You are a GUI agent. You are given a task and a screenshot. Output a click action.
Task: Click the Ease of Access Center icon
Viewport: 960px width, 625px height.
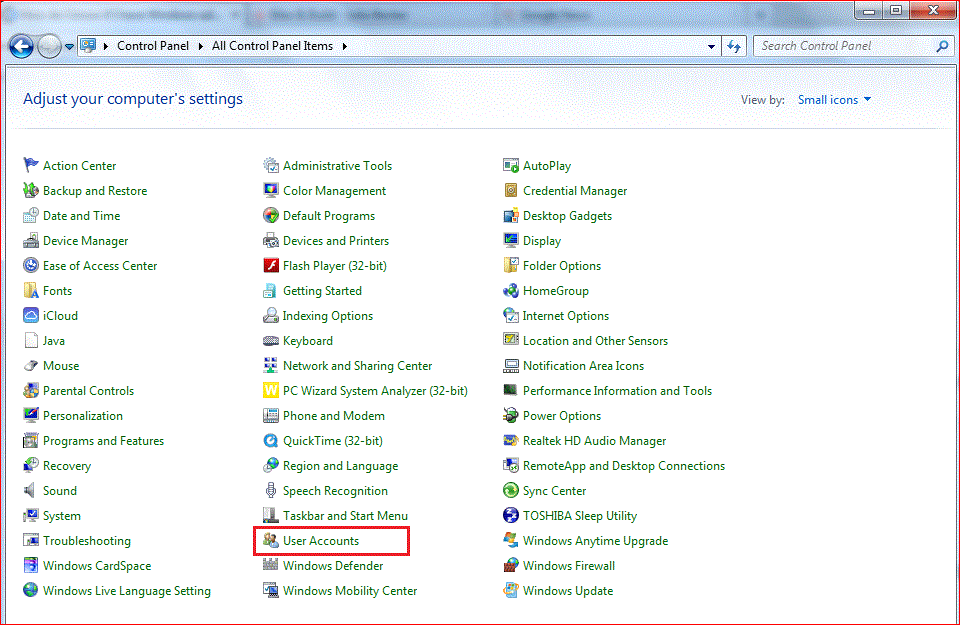[31, 266]
